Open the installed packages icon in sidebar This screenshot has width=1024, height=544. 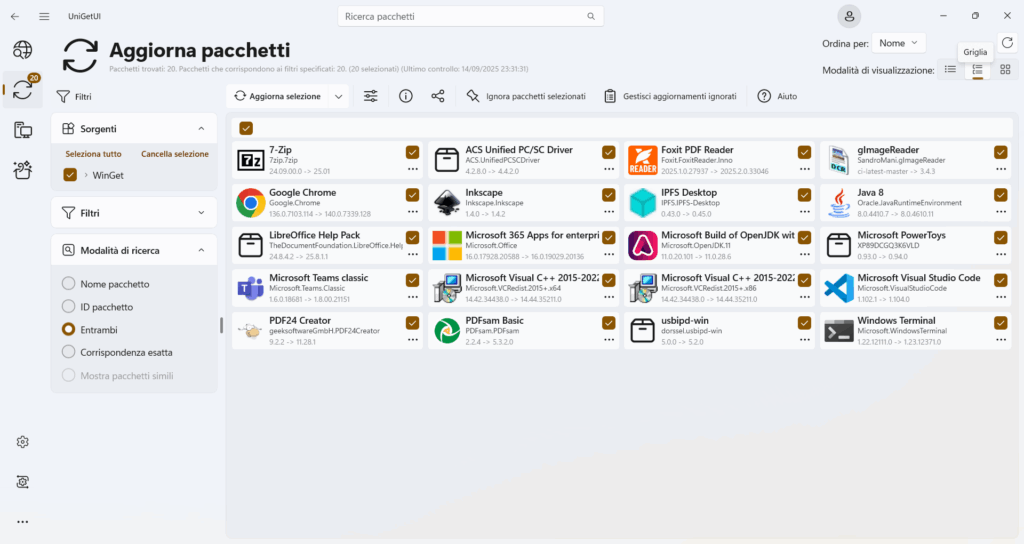(23, 130)
